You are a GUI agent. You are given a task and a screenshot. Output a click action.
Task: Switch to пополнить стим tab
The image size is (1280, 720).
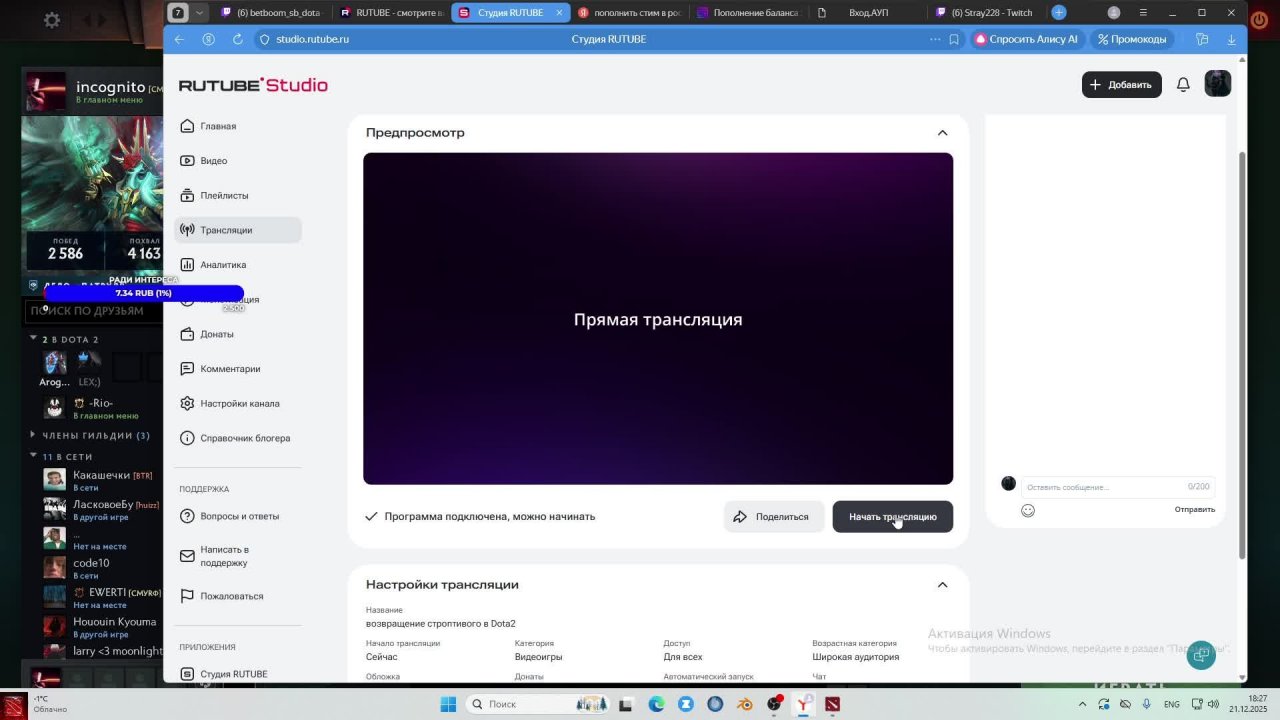tap(629, 13)
